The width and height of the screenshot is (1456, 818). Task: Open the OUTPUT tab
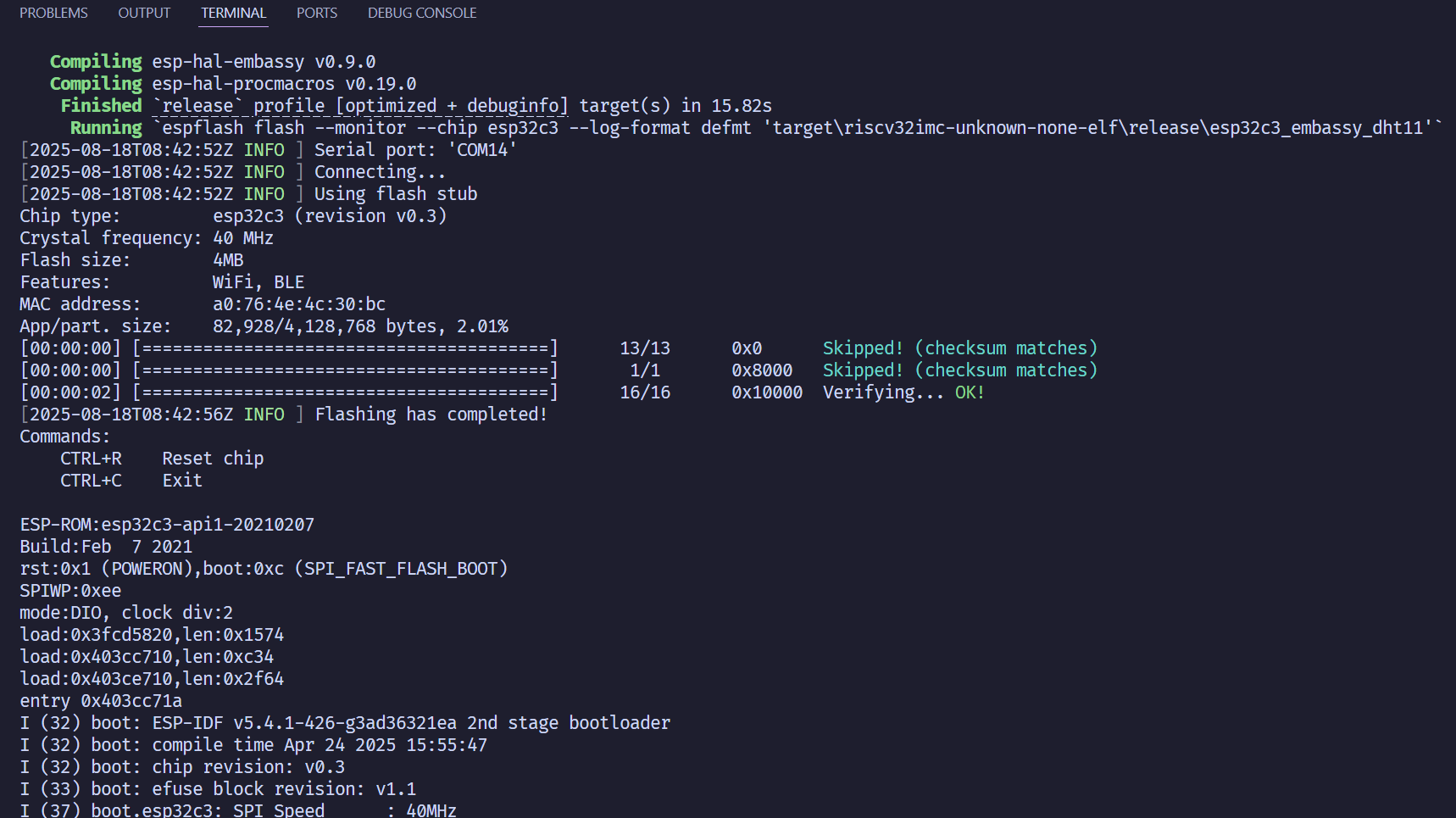[x=144, y=14]
